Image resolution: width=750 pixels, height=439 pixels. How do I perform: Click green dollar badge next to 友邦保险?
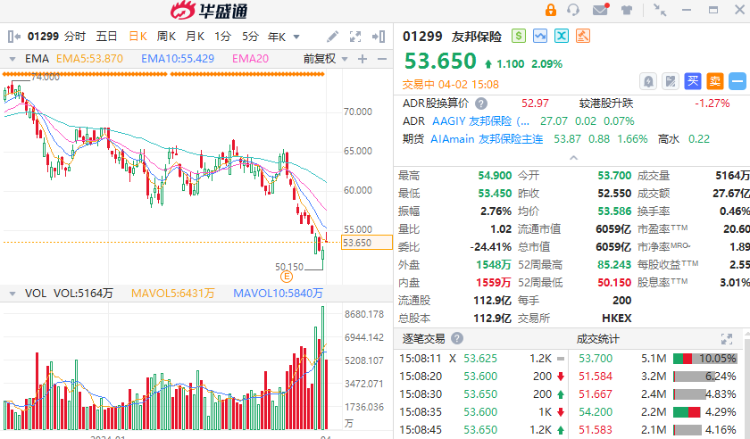coord(518,36)
